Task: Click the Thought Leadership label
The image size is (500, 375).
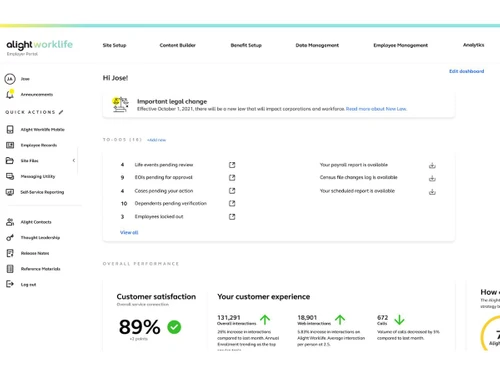Action: pyautogui.click(x=40, y=238)
